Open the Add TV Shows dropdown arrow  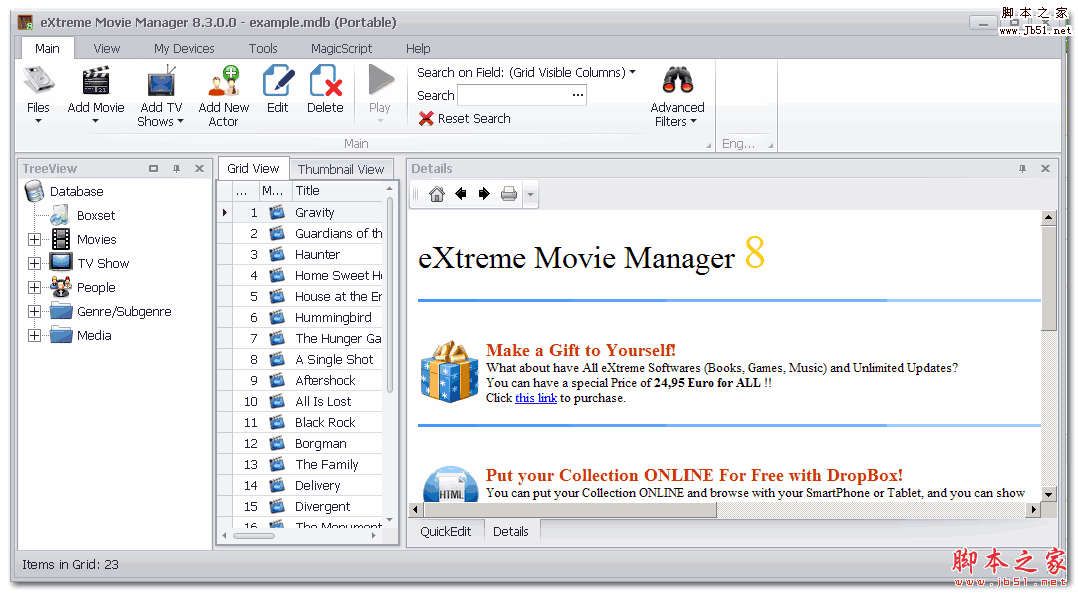click(180, 122)
